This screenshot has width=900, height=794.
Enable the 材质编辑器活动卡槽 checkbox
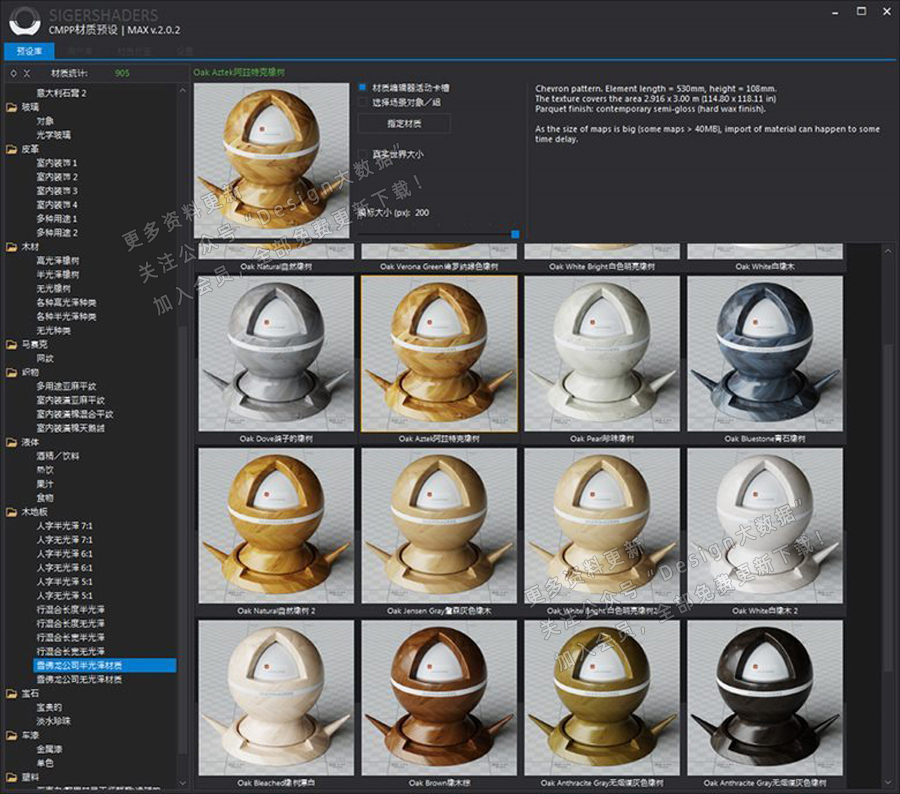pyautogui.click(x=363, y=87)
